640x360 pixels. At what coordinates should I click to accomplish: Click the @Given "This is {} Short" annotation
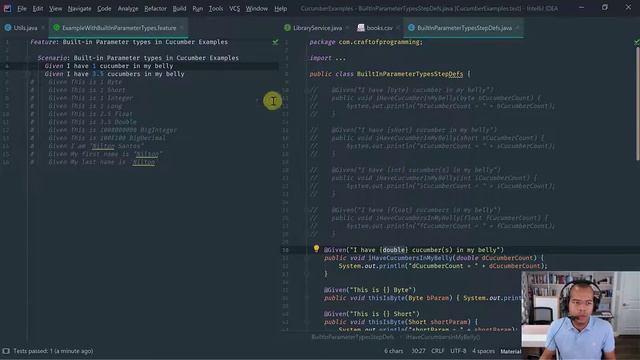pos(372,314)
